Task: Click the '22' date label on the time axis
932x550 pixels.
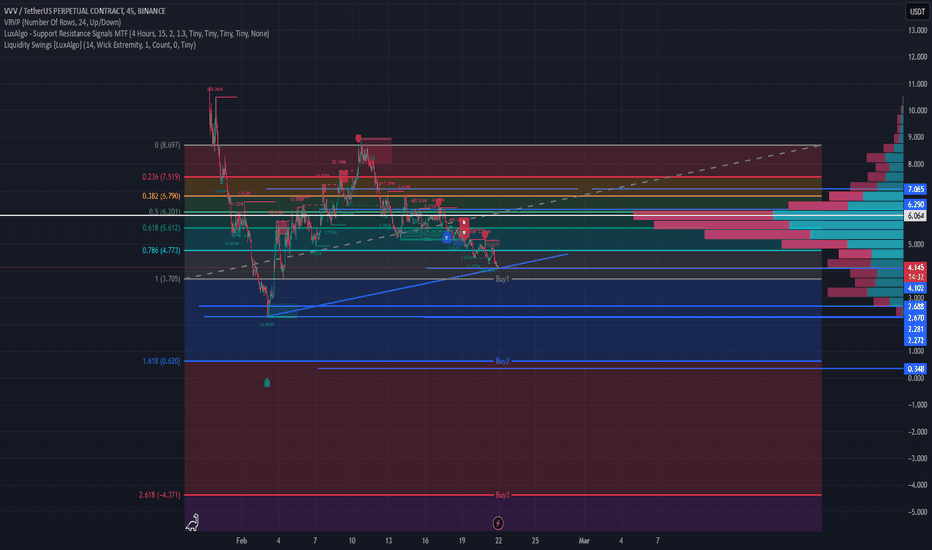Action: coord(498,540)
